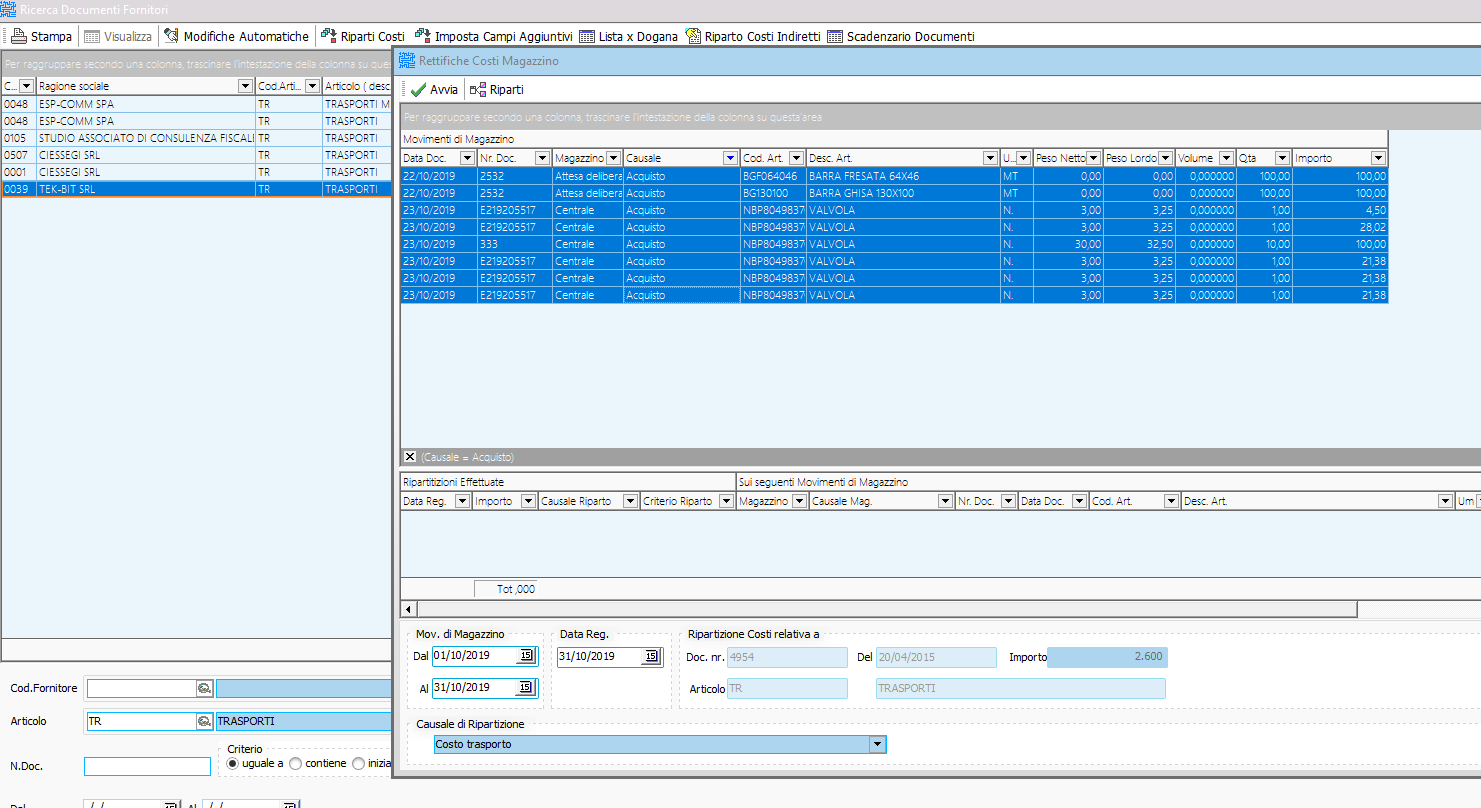Open calendar picker for Data Reg.
The height and width of the screenshot is (808, 1481).
coord(651,656)
